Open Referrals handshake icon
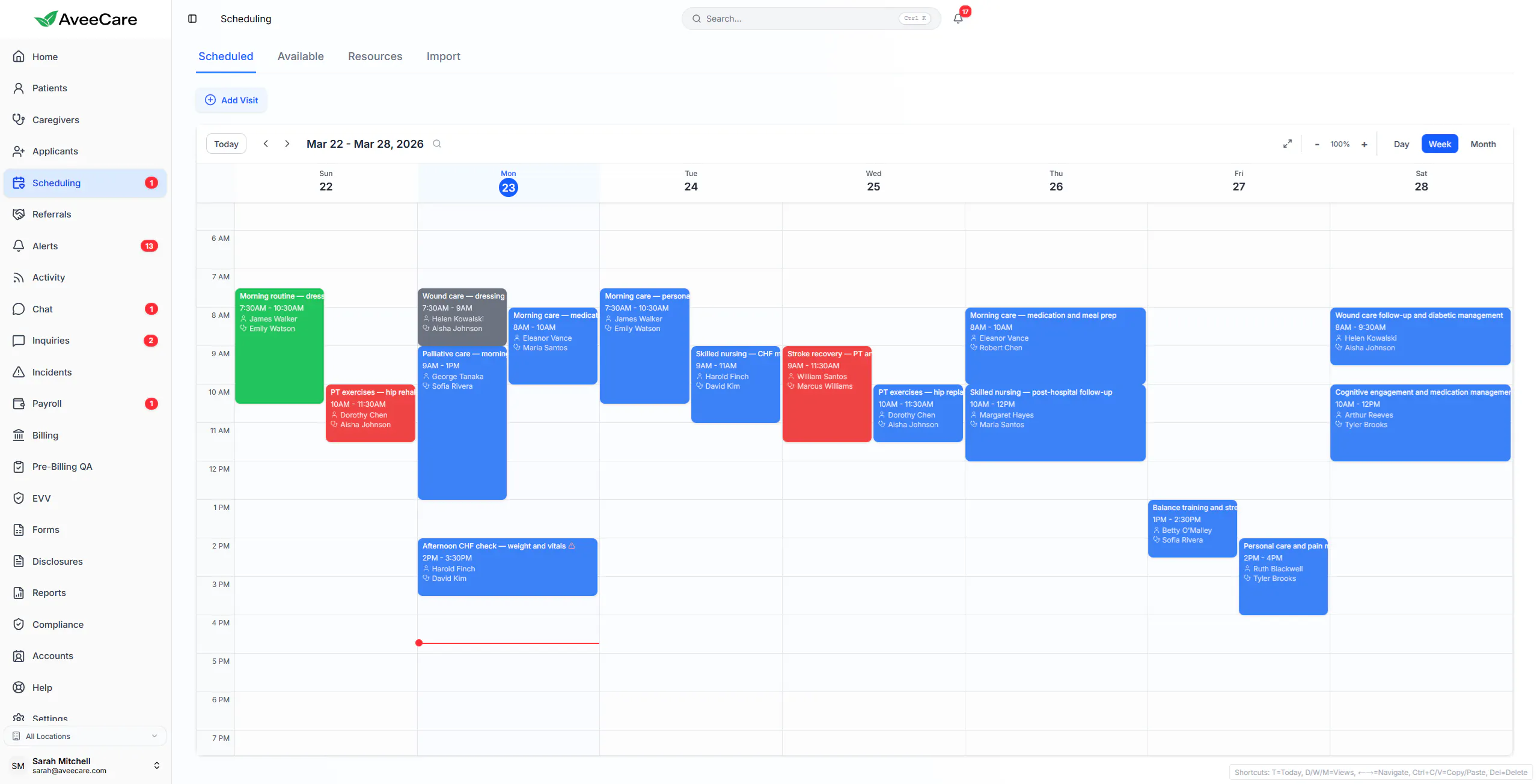The height and width of the screenshot is (784, 1537). tap(19, 214)
